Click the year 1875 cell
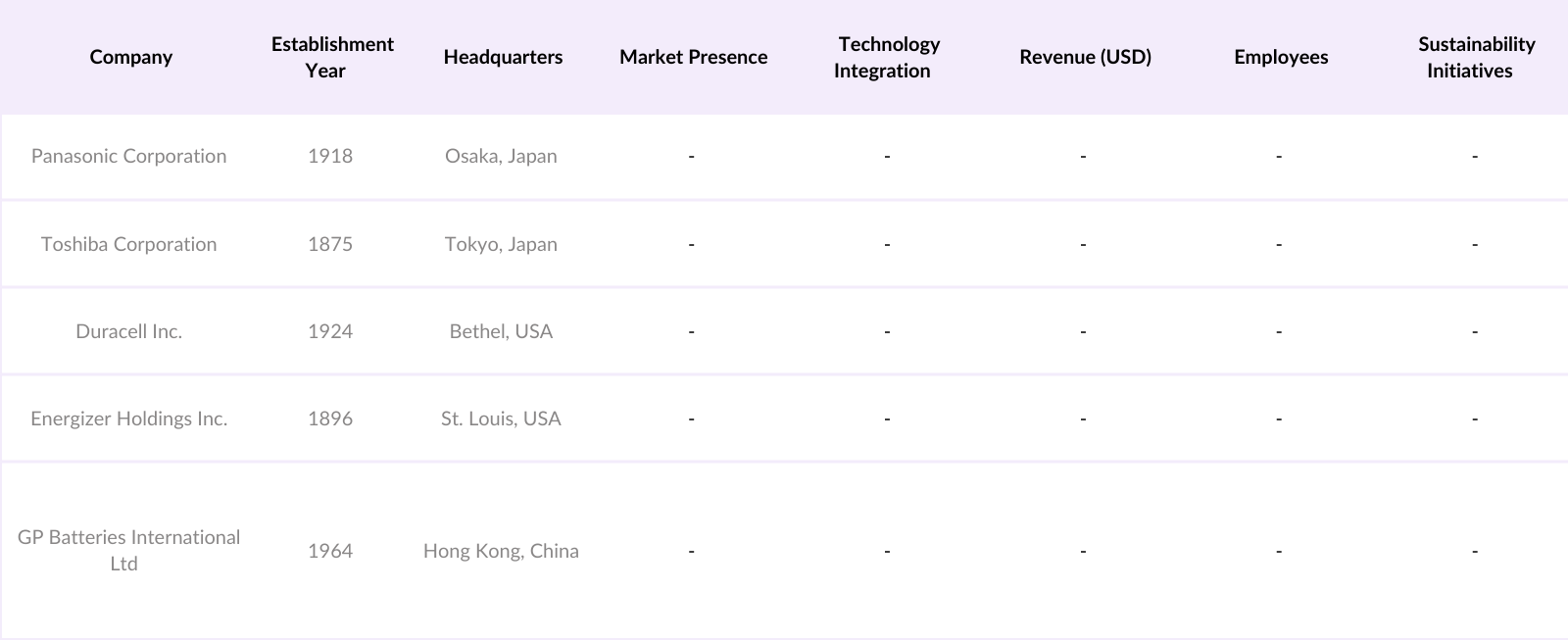 [x=330, y=244]
